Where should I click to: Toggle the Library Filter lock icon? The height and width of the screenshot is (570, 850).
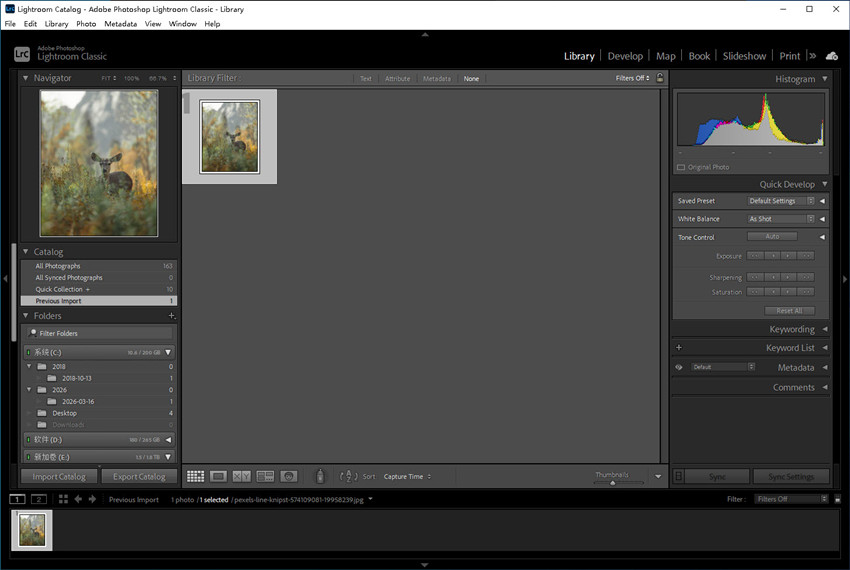pyautogui.click(x=660, y=78)
